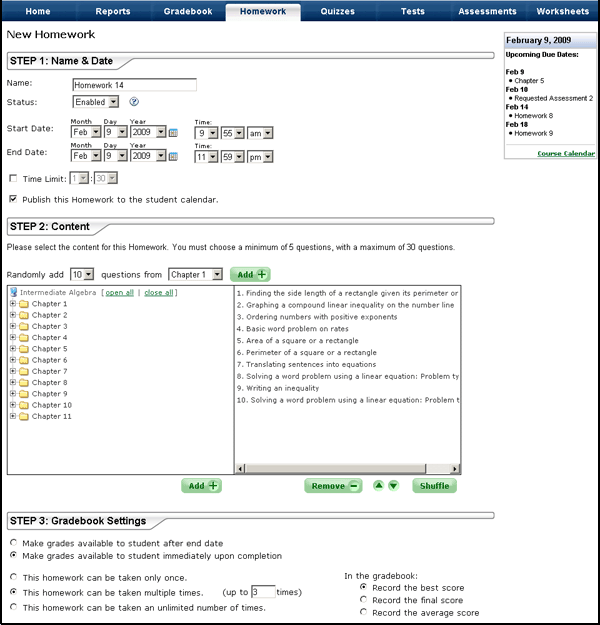Click the Chapter 10 folder icon
600x625 pixels.
point(24,405)
